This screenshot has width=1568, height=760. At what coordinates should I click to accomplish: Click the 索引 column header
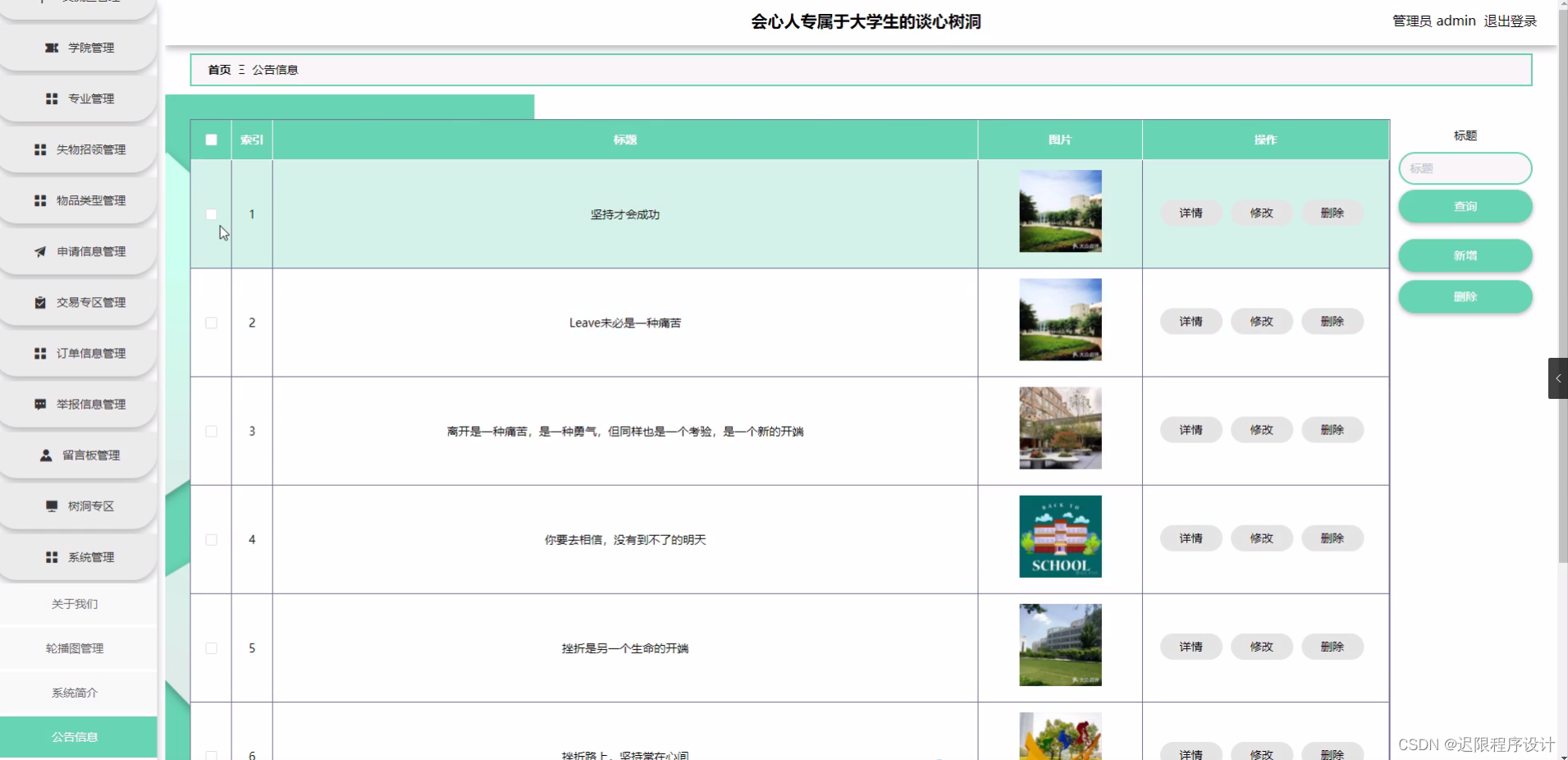(252, 140)
